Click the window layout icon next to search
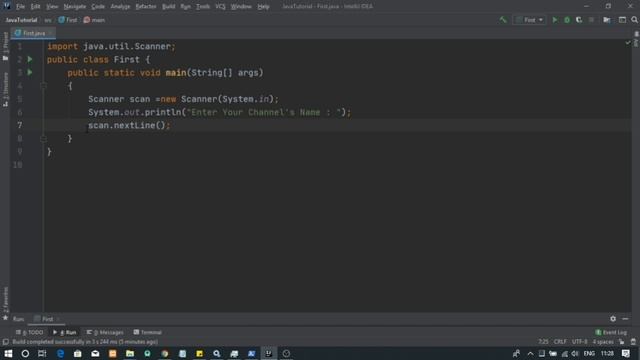The height and width of the screenshot is (360, 640). pyautogui.click(x=622, y=20)
